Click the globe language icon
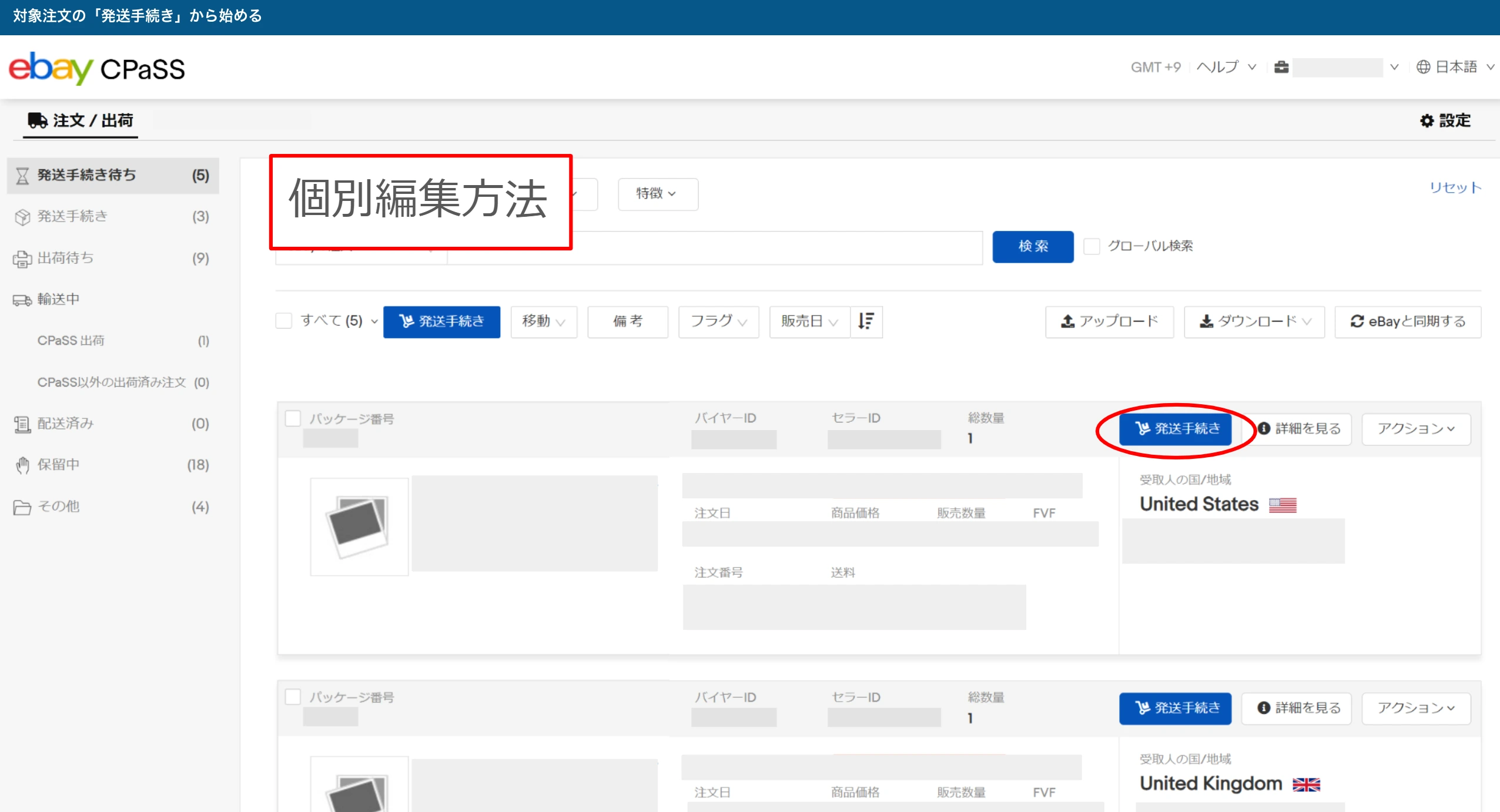 tap(1423, 67)
